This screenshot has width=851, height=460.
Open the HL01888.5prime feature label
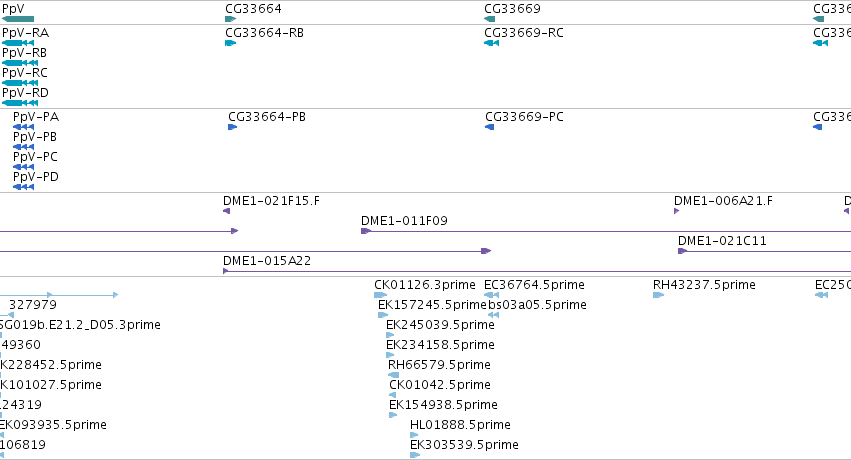[460, 425]
